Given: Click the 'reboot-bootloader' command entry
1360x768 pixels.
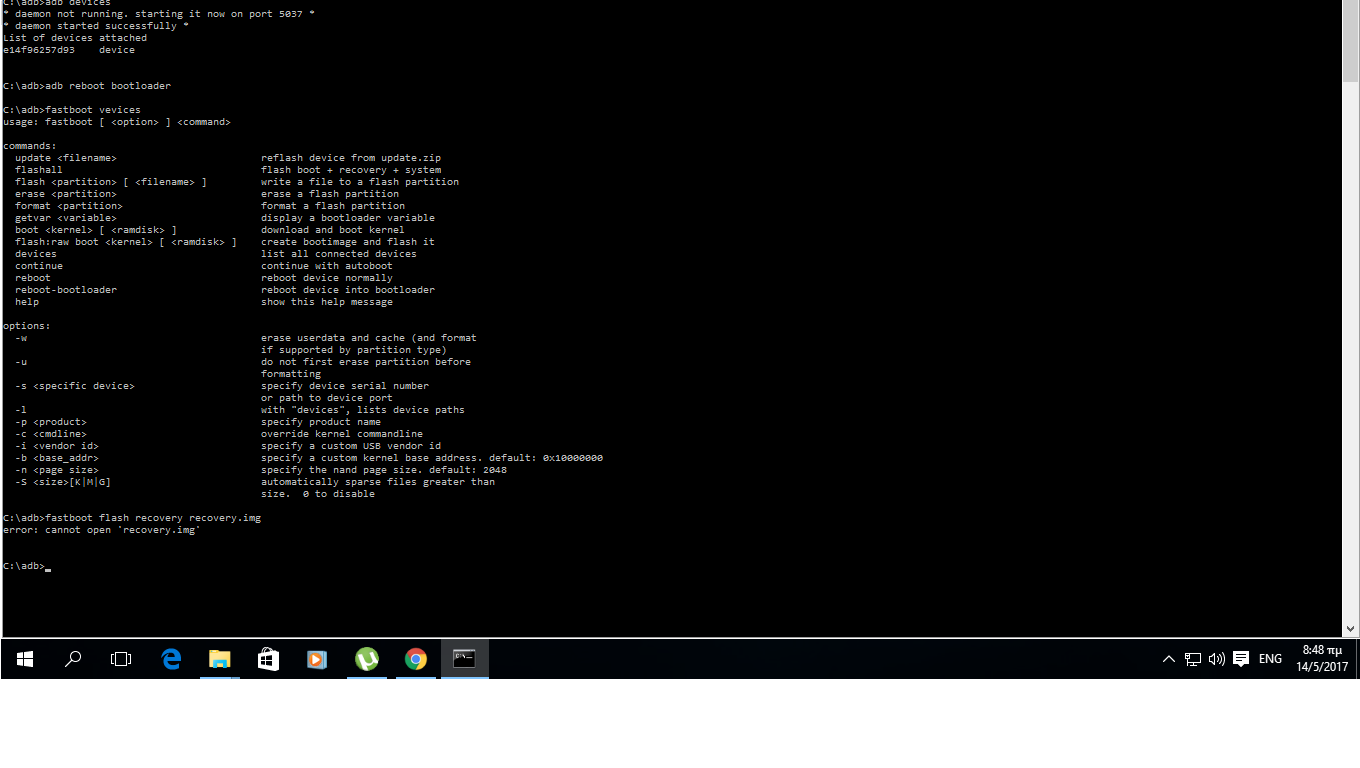Looking at the screenshot, I should pos(66,290).
